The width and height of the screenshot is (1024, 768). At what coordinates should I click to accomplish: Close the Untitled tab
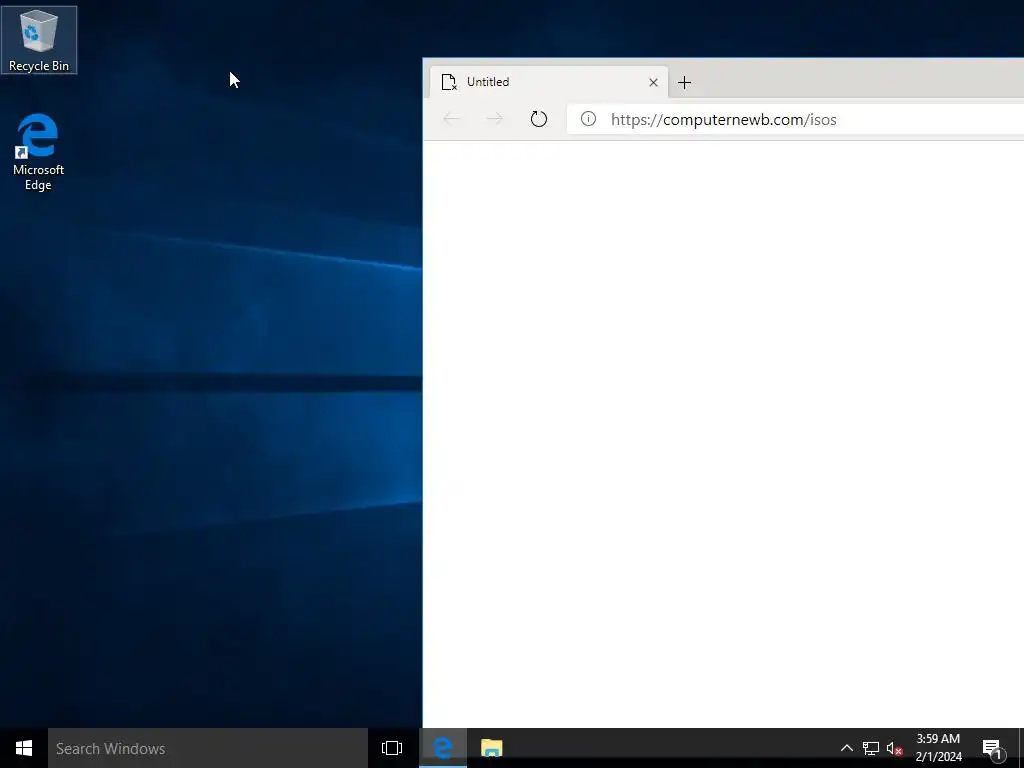653,82
